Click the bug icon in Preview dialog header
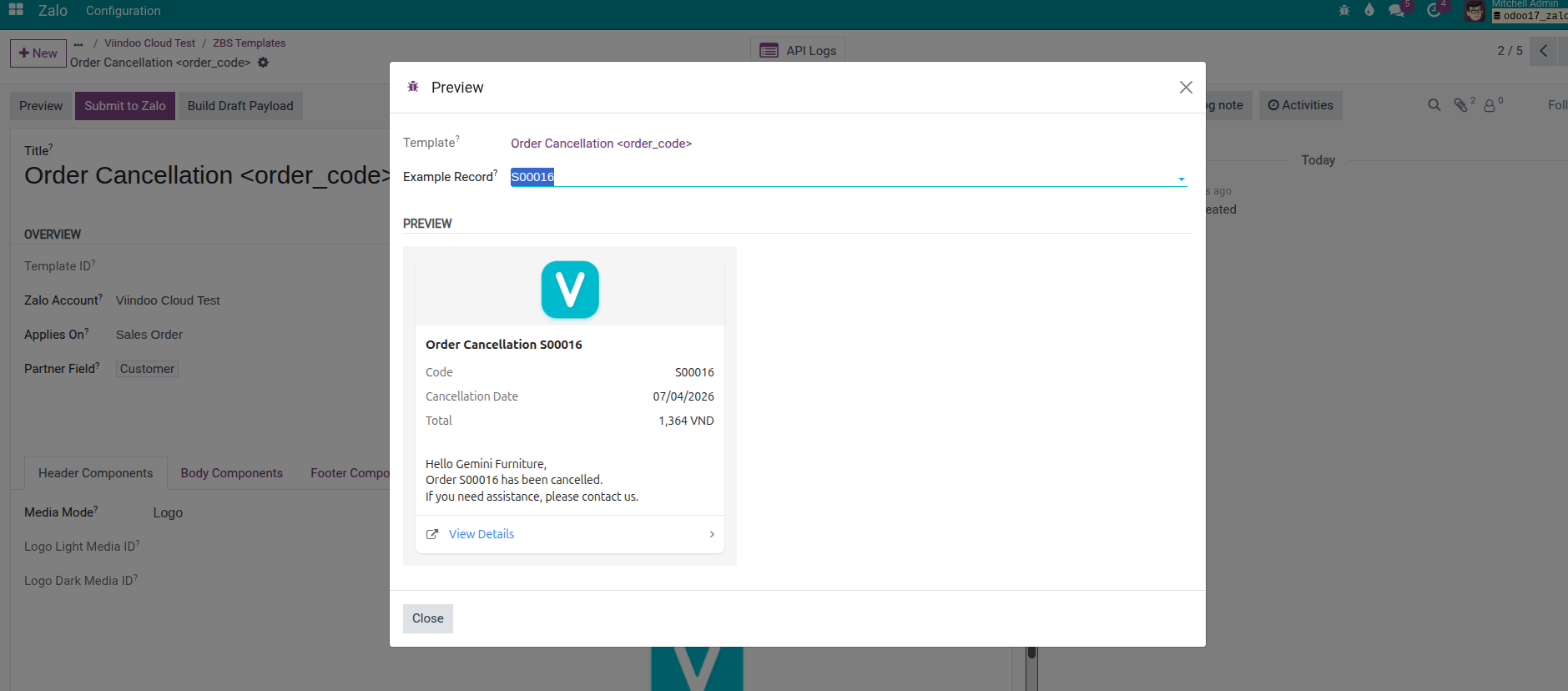This screenshot has height=691, width=1568. coord(413,87)
